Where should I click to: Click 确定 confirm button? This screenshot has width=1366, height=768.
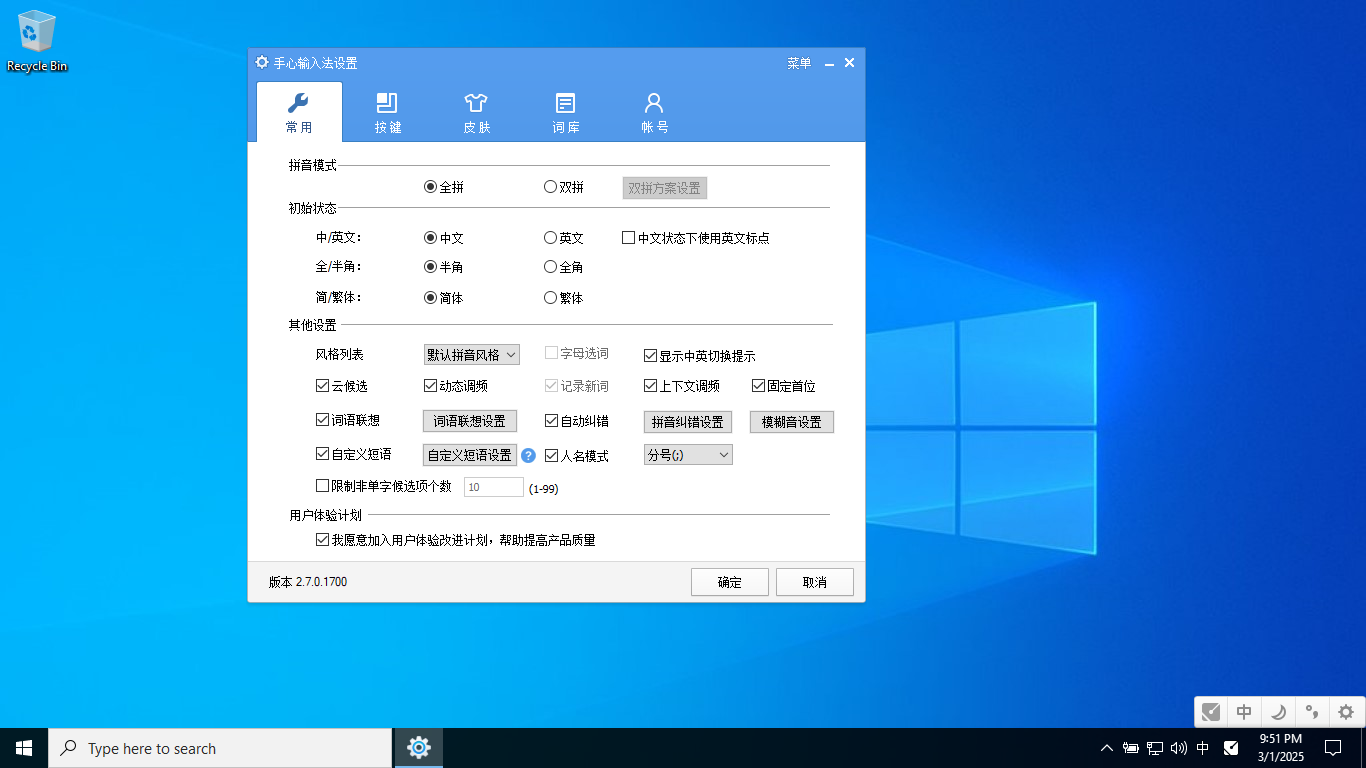(730, 582)
